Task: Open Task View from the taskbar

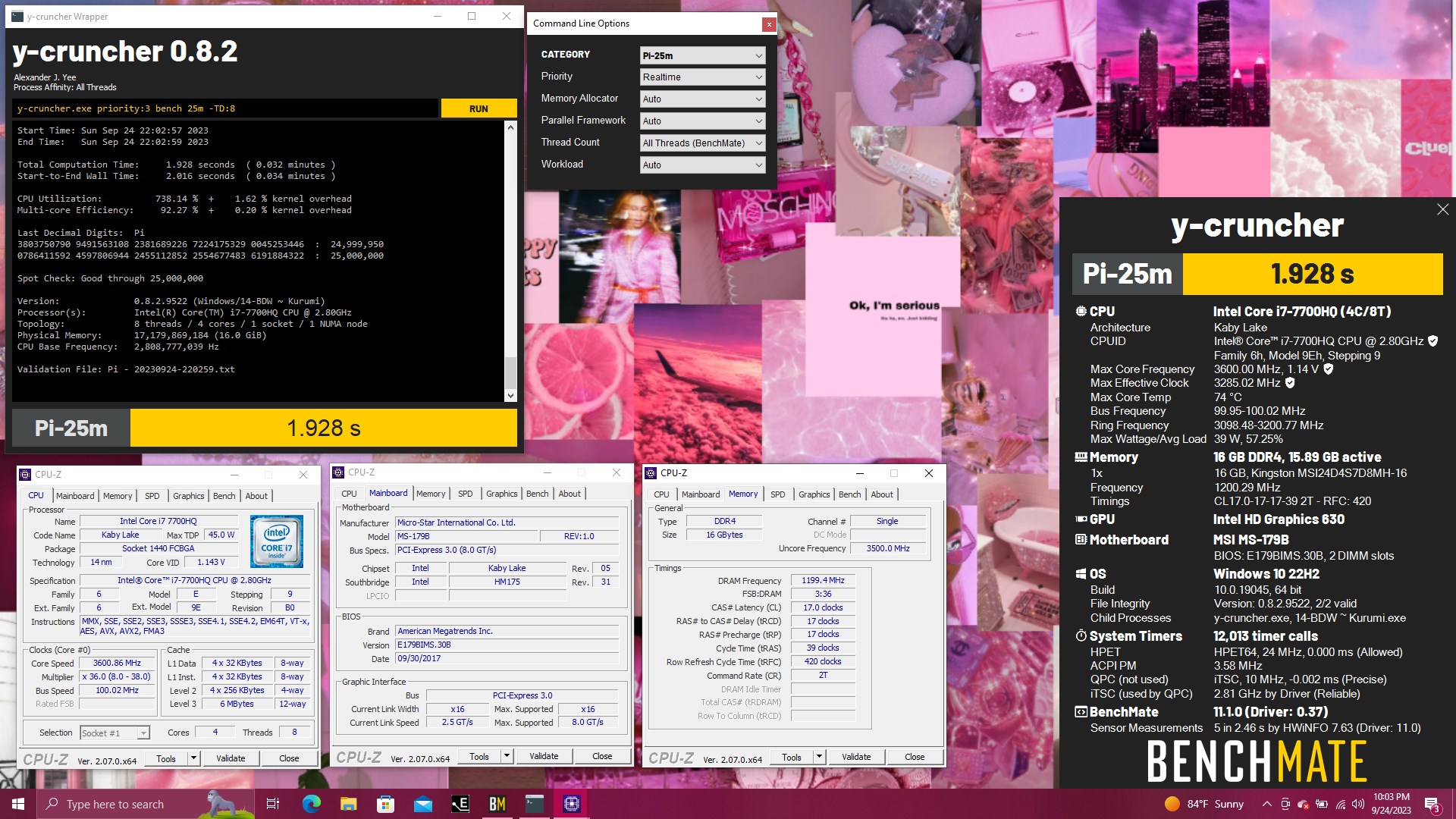Action: coord(273,804)
